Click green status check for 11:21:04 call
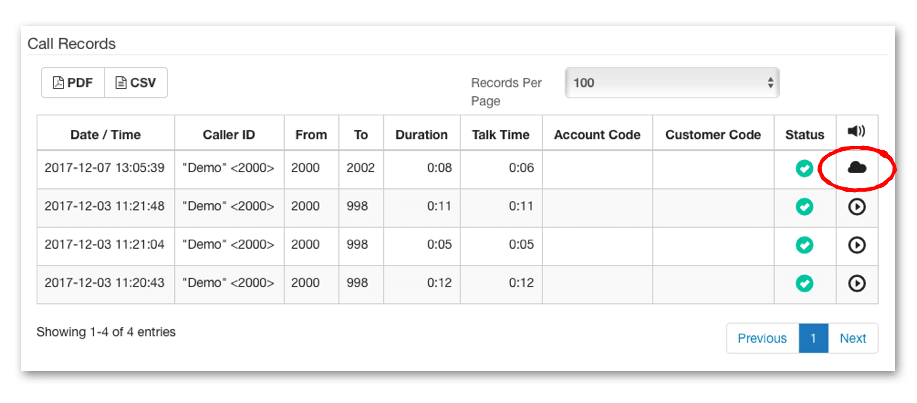 coord(805,245)
